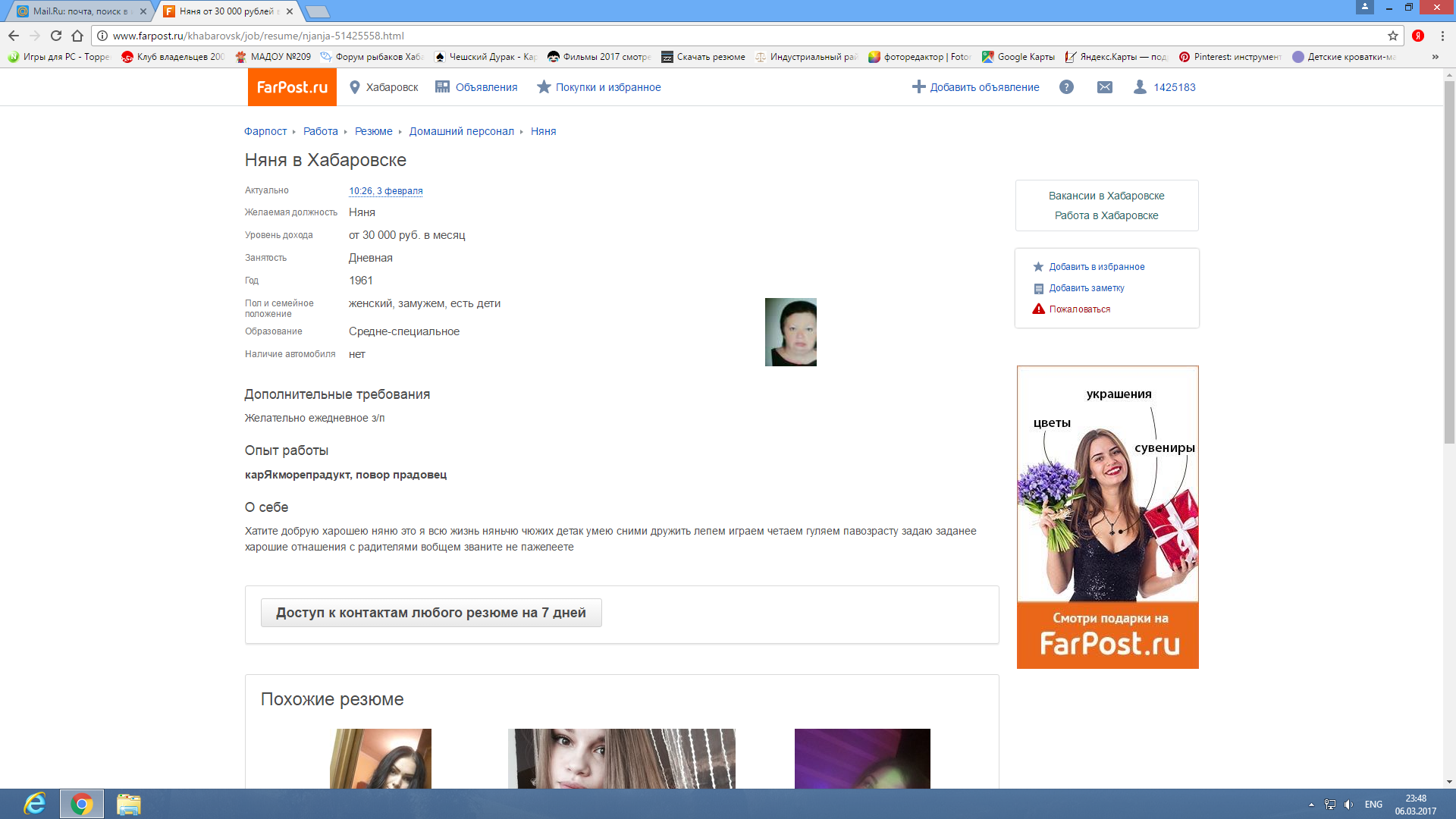
Task: Open Chrome menu three dots icon
Action: [1442, 36]
